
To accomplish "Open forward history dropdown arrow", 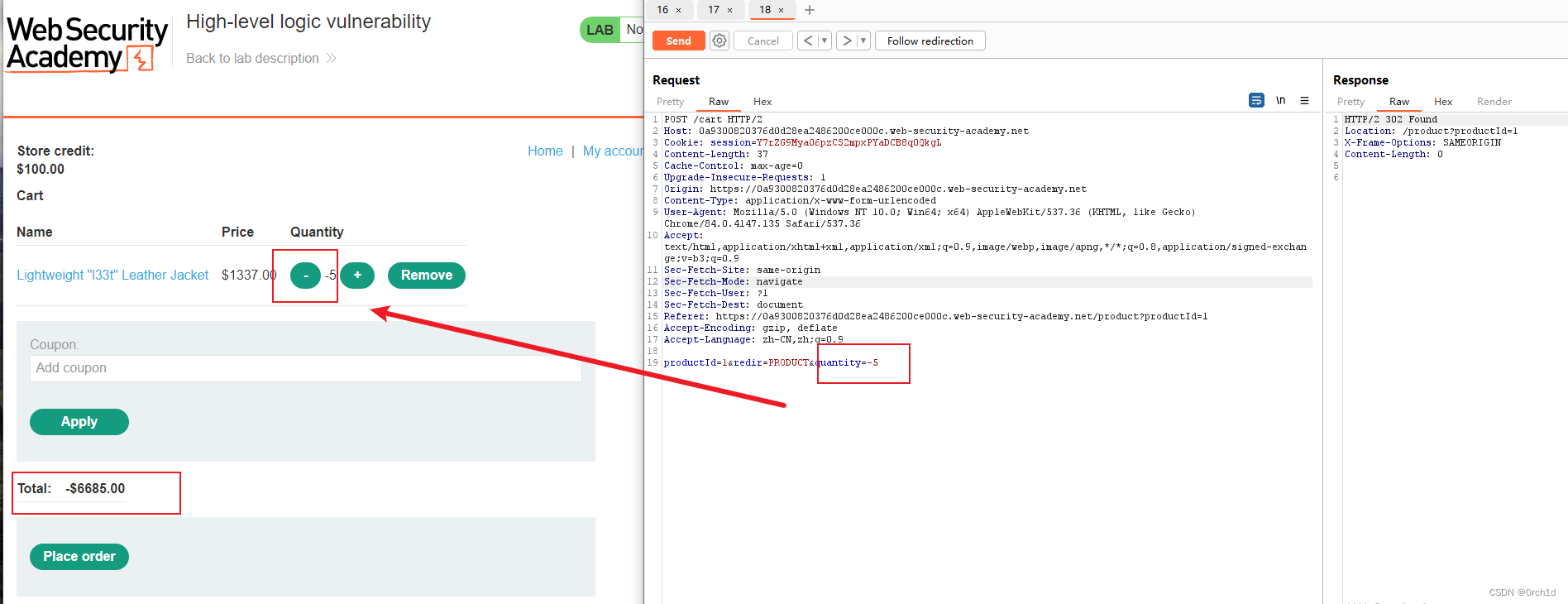I will pos(863,41).
